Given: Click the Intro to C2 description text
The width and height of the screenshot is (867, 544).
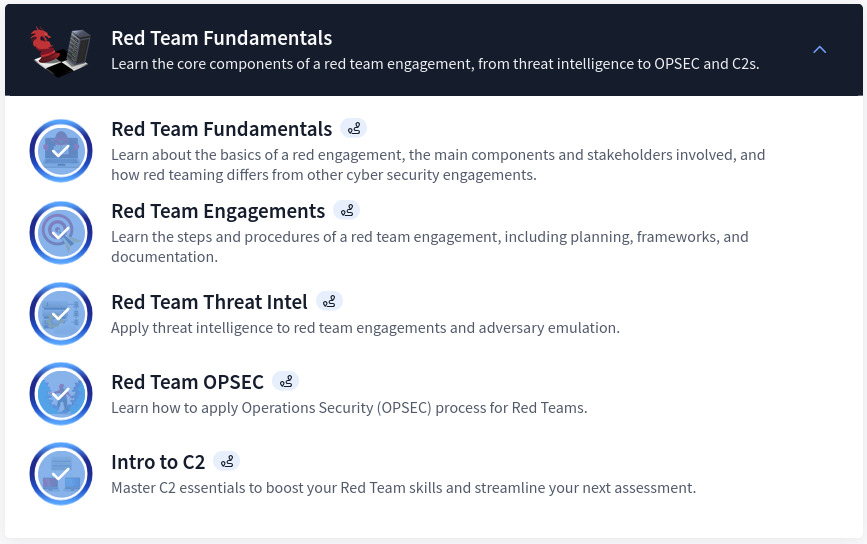Looking at the screenshot, I should 403,488.
